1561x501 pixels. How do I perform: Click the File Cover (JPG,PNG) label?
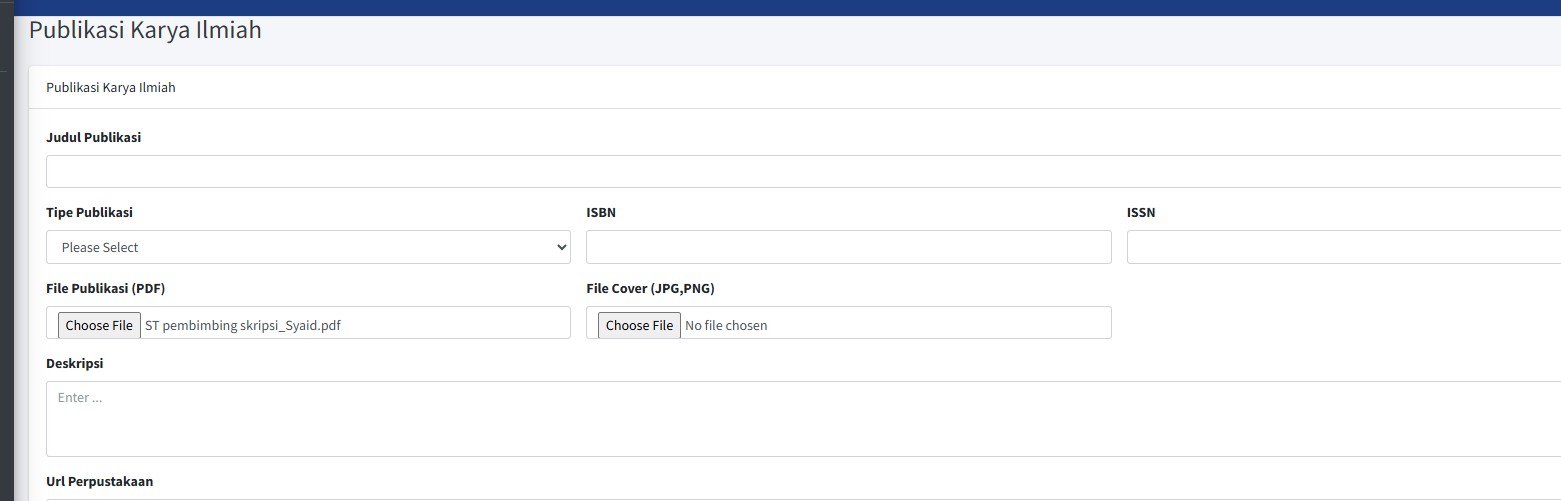pyautogui.click(x=650, y=288)
